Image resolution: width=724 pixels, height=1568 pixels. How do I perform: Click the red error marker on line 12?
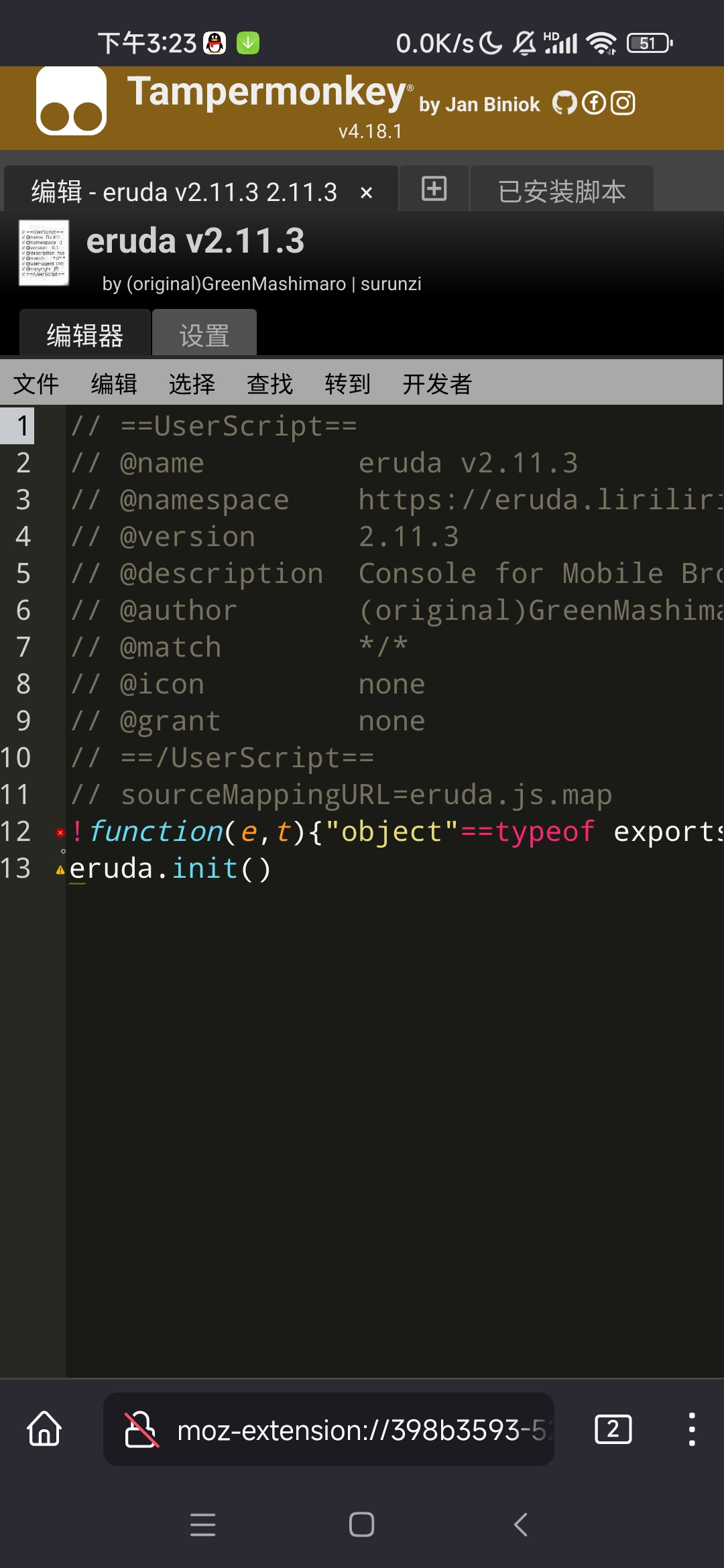(x=60, y=832)
